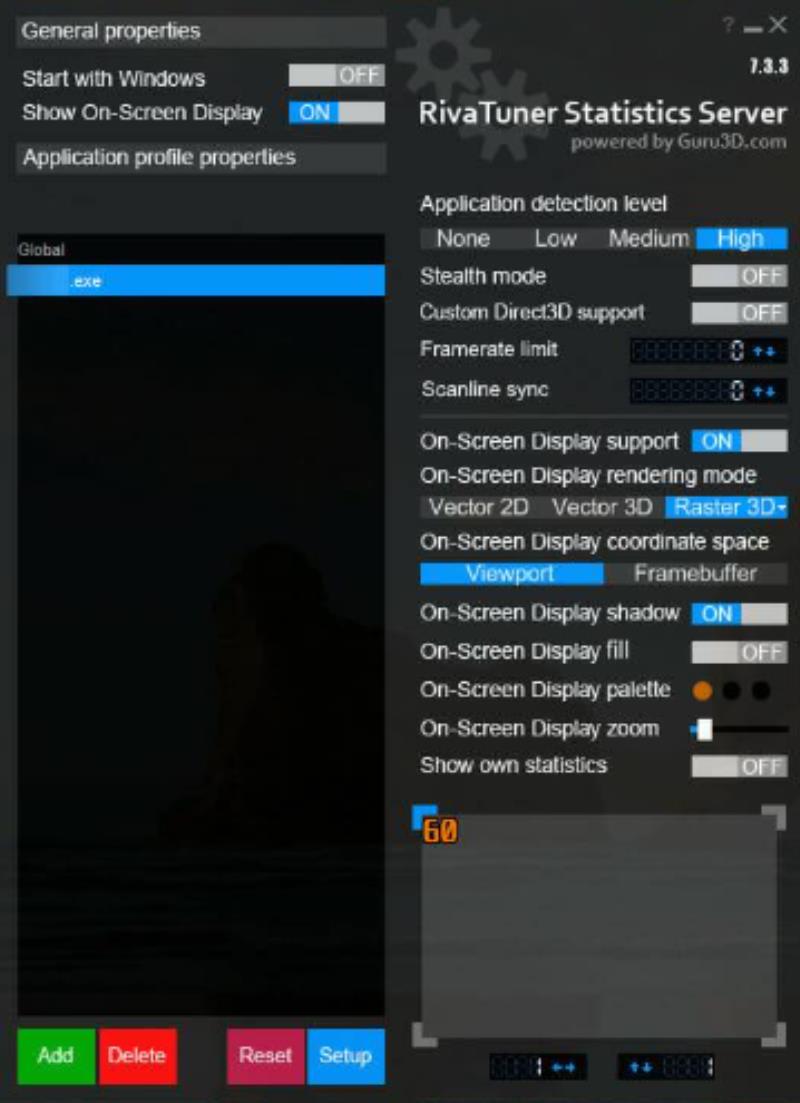The height and width of the screenshot is (1103, 800).
Task: Open the help question mark icon
Action: (728, 26)
